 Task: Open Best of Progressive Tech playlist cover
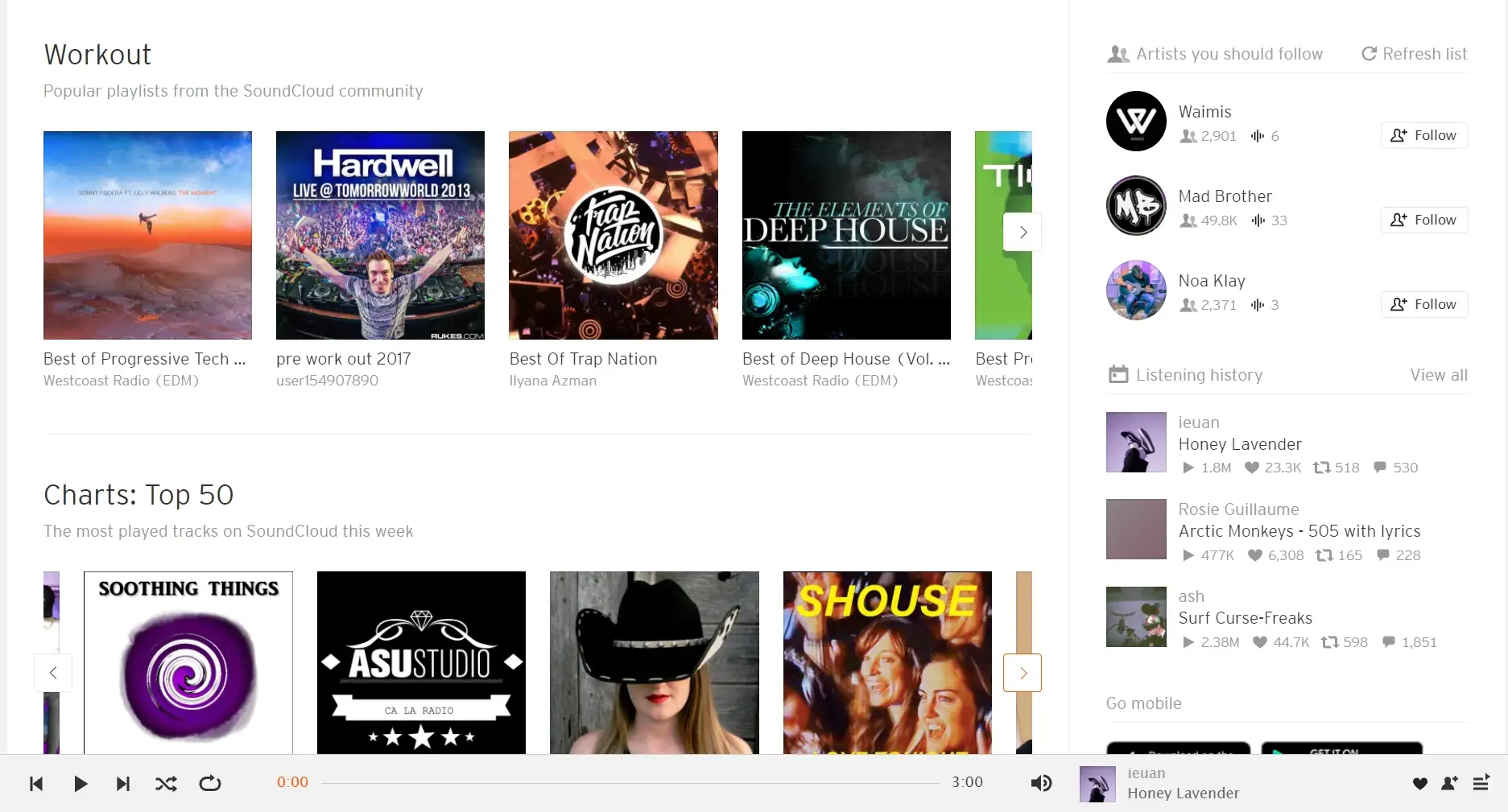click(147, 235)
